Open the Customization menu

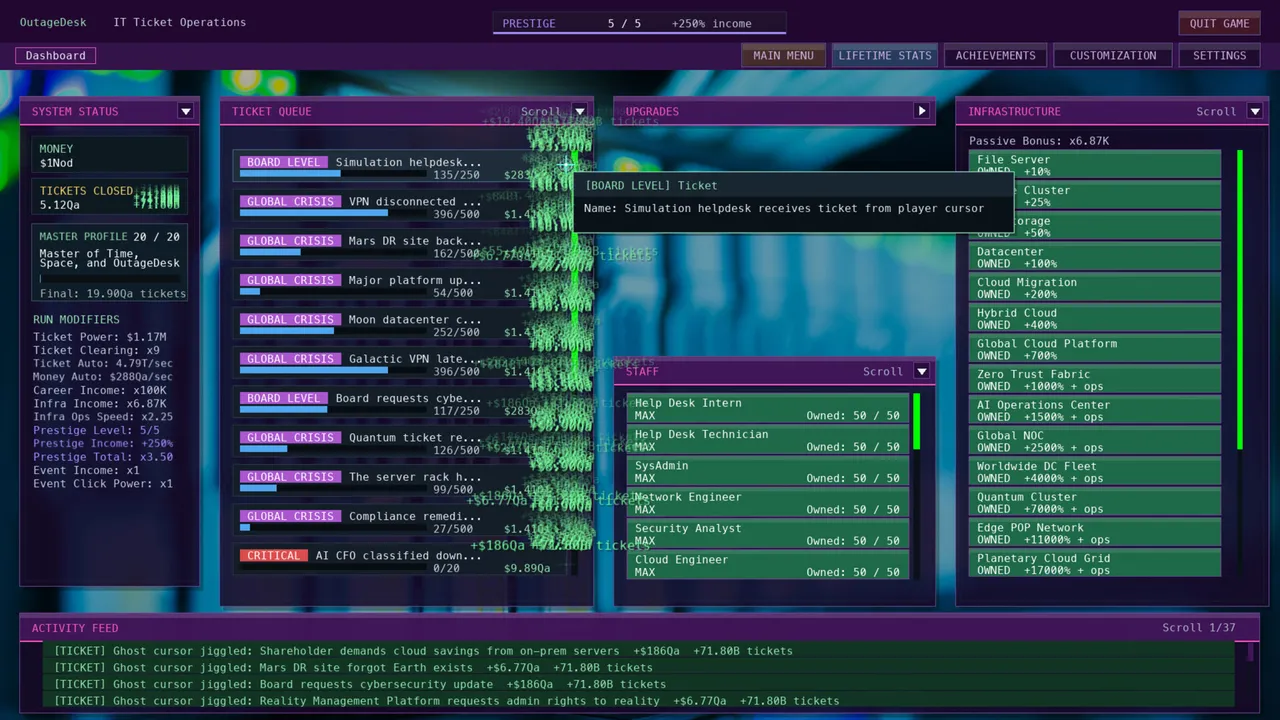[1113, 56]
